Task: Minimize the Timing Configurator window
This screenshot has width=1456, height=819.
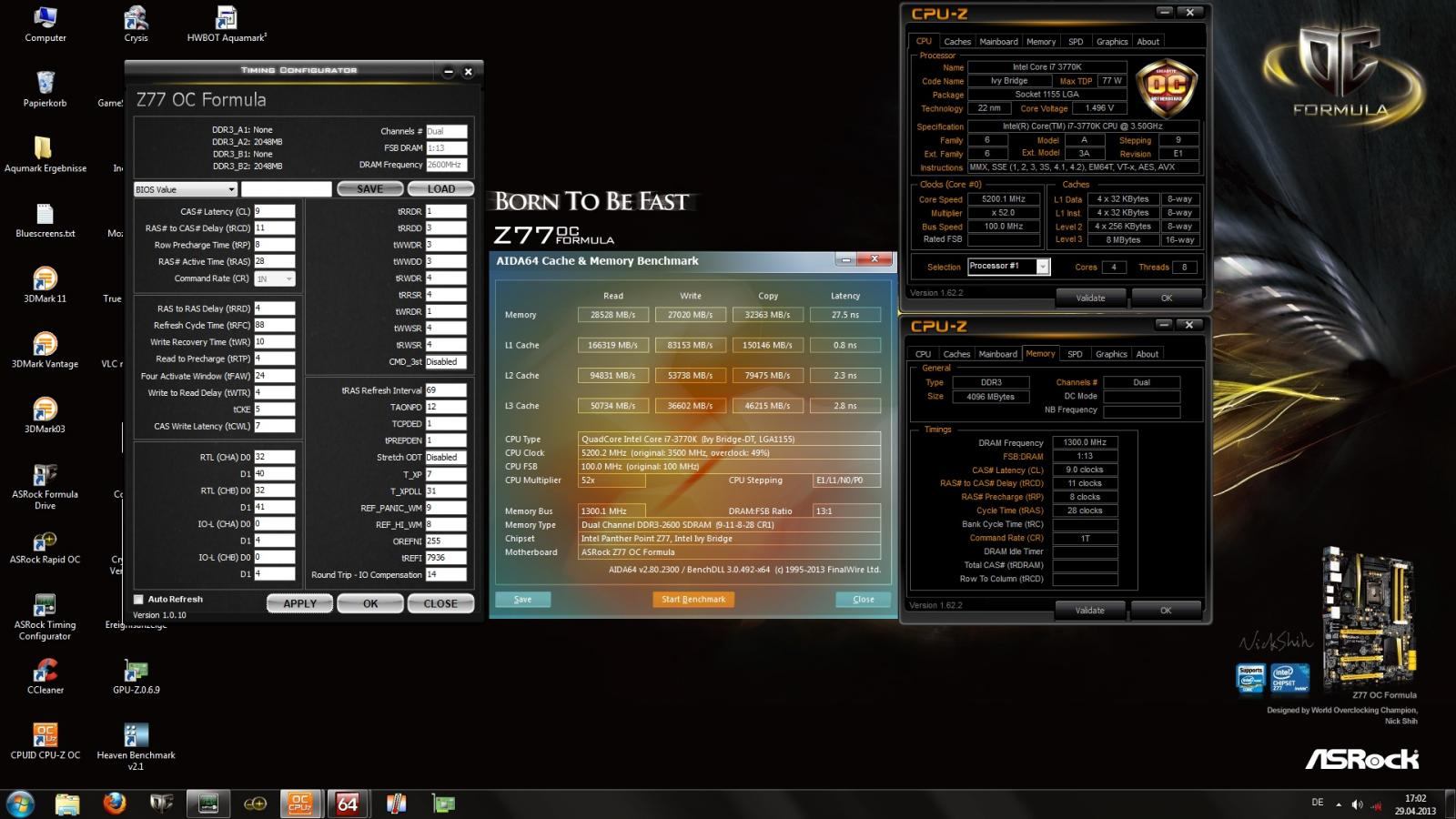Action: (x=448, y=72)
